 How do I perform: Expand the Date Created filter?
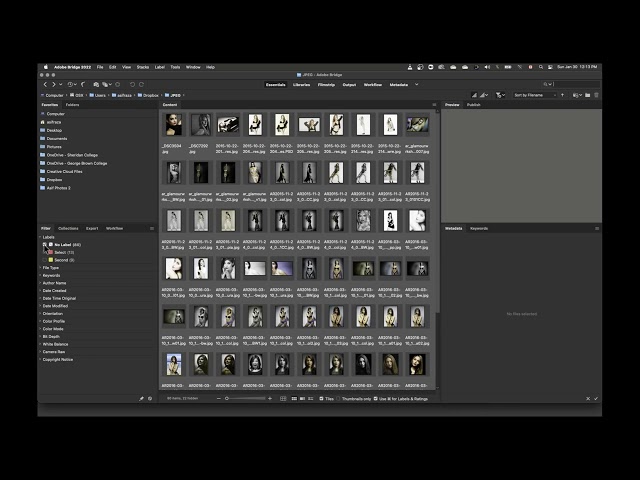[x=40, y=291]
